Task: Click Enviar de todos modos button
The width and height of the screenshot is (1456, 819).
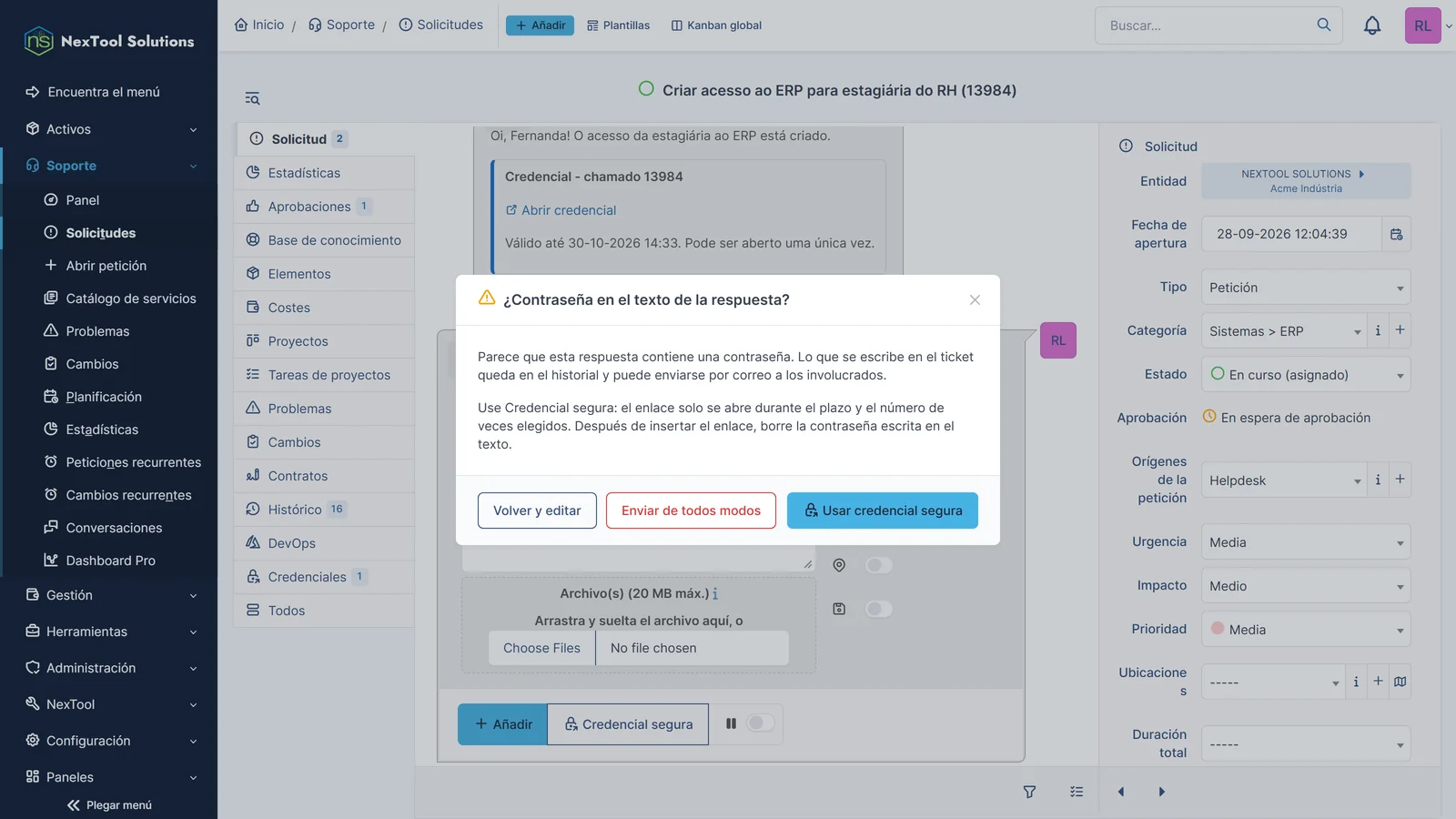Action: point(691,511)
